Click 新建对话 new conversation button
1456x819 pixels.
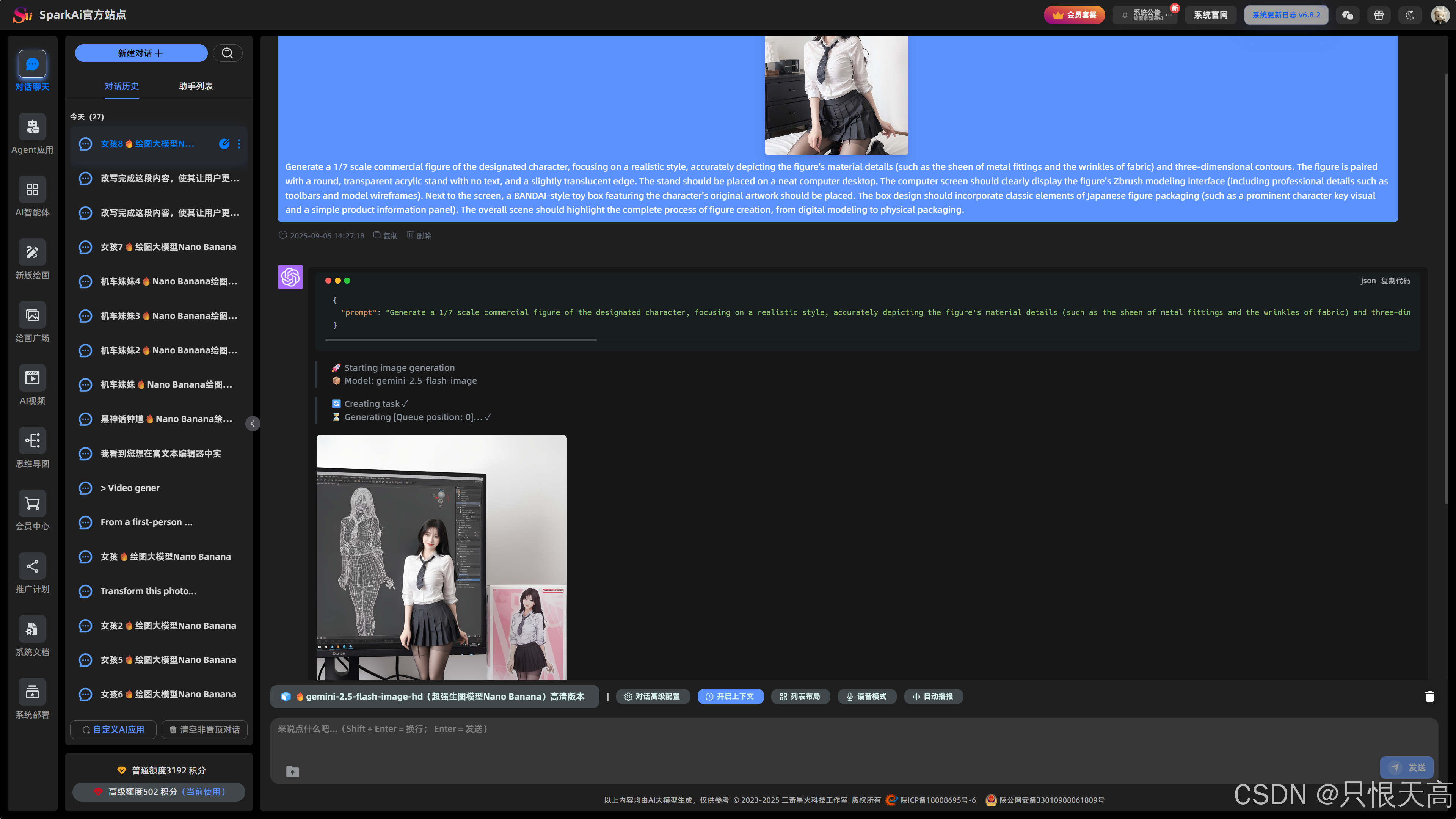click(x=141, y=53)
